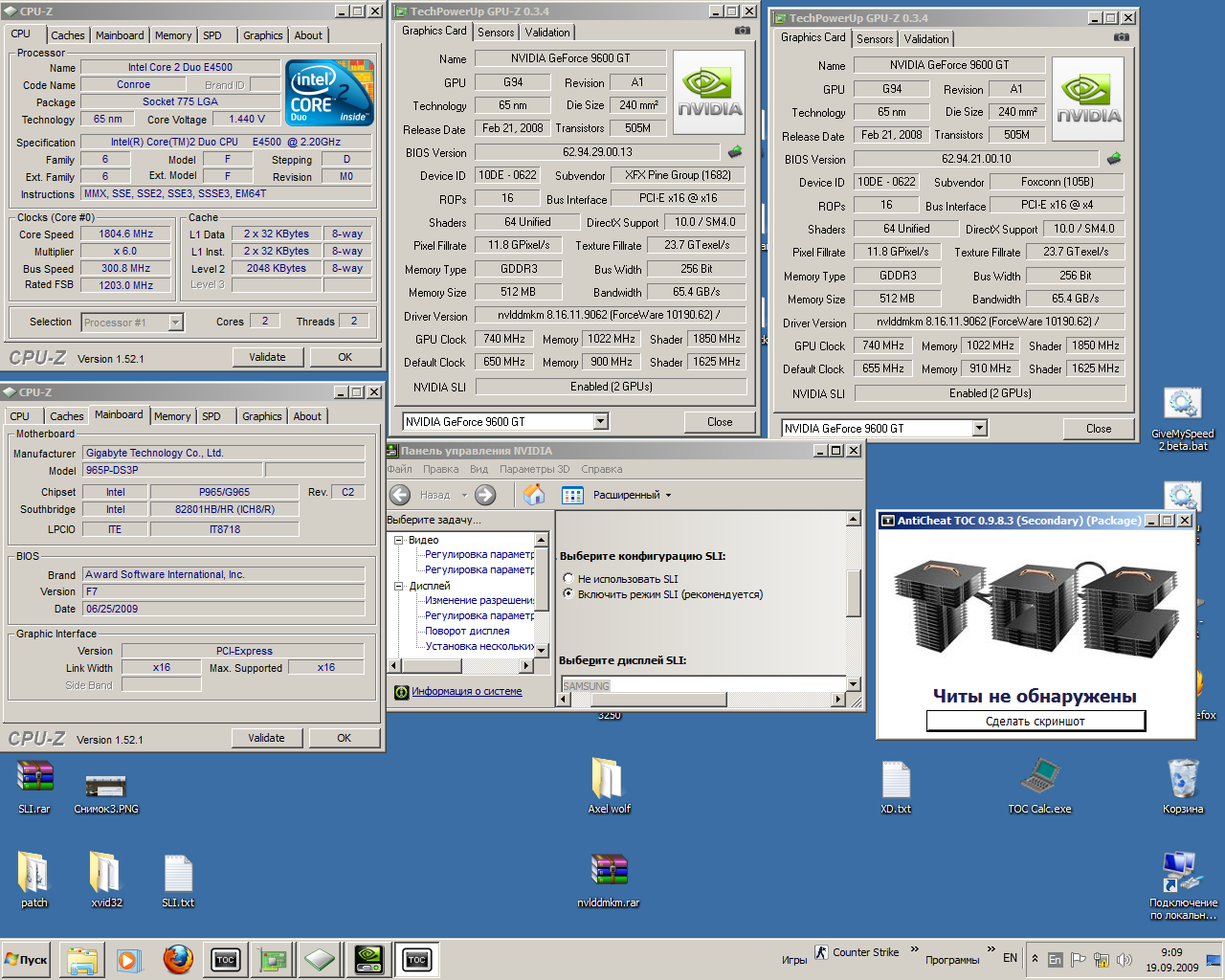Switch to Memory tab in top CPU-Z window

coord(173,35)
